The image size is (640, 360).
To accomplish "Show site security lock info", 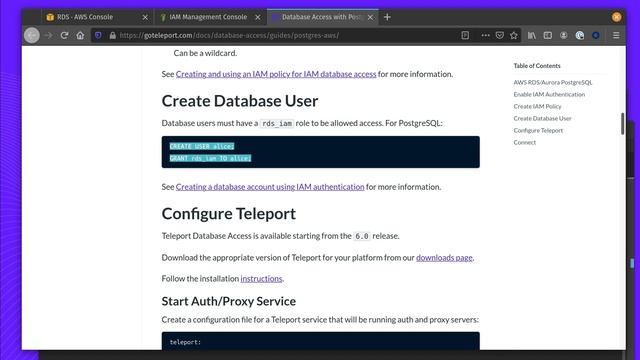I will (113, 35).
